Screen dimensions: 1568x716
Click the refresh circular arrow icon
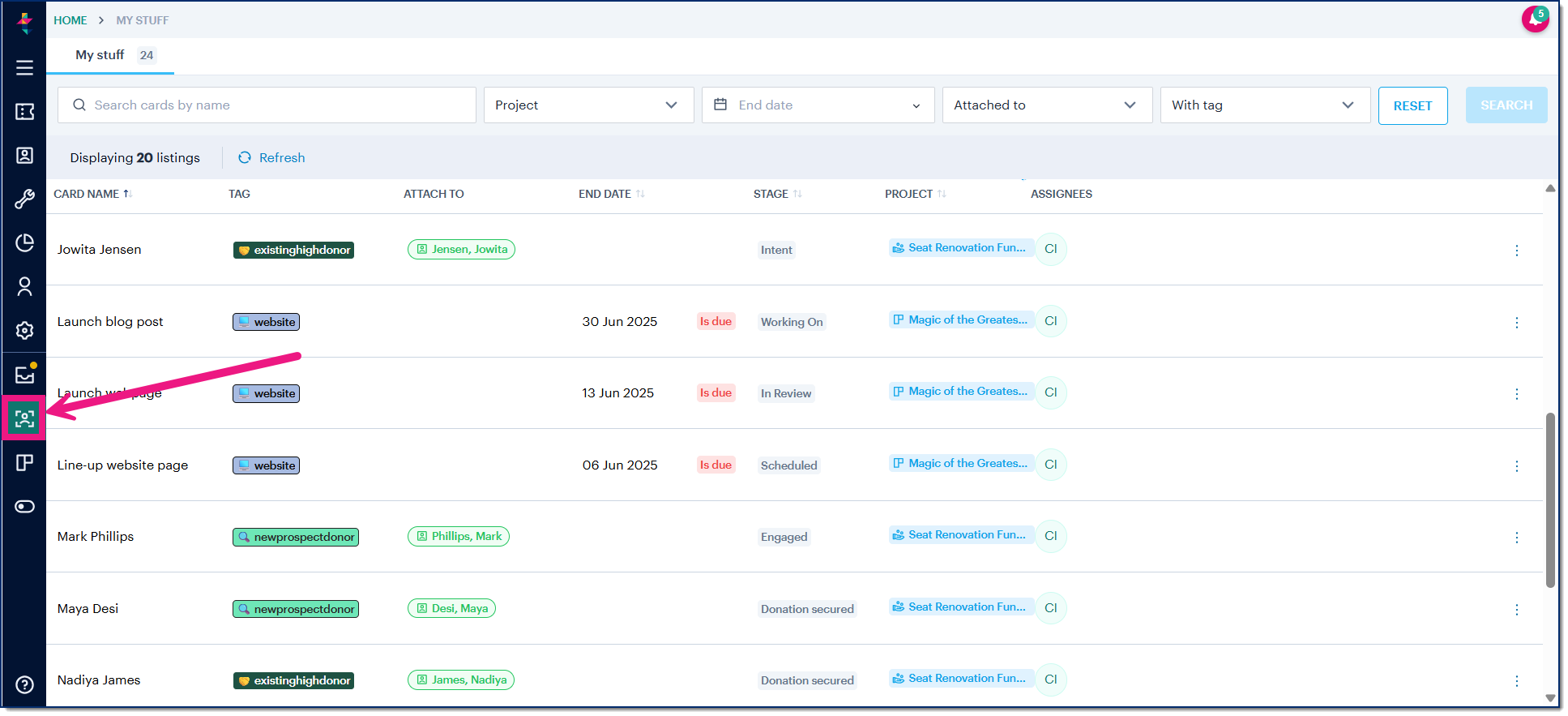tap(245, 157)
